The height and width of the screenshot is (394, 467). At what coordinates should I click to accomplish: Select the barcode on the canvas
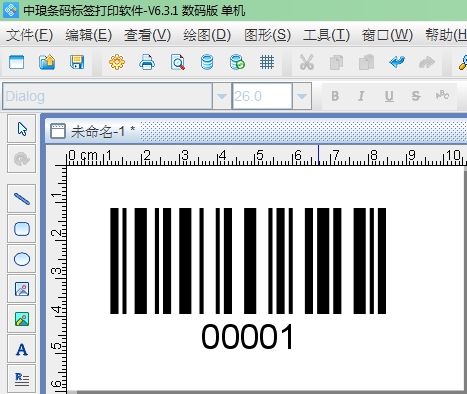(x=248, y=261)
